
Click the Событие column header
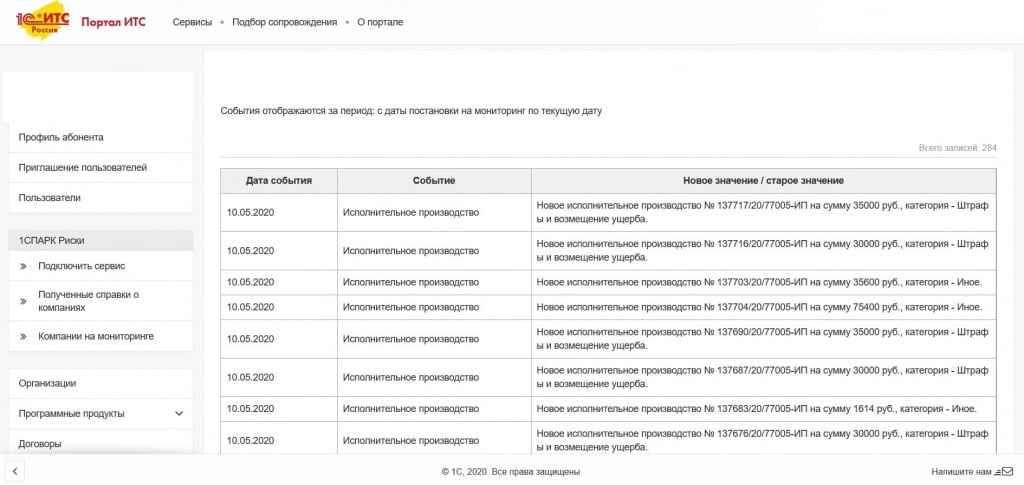tap(434, 180)
